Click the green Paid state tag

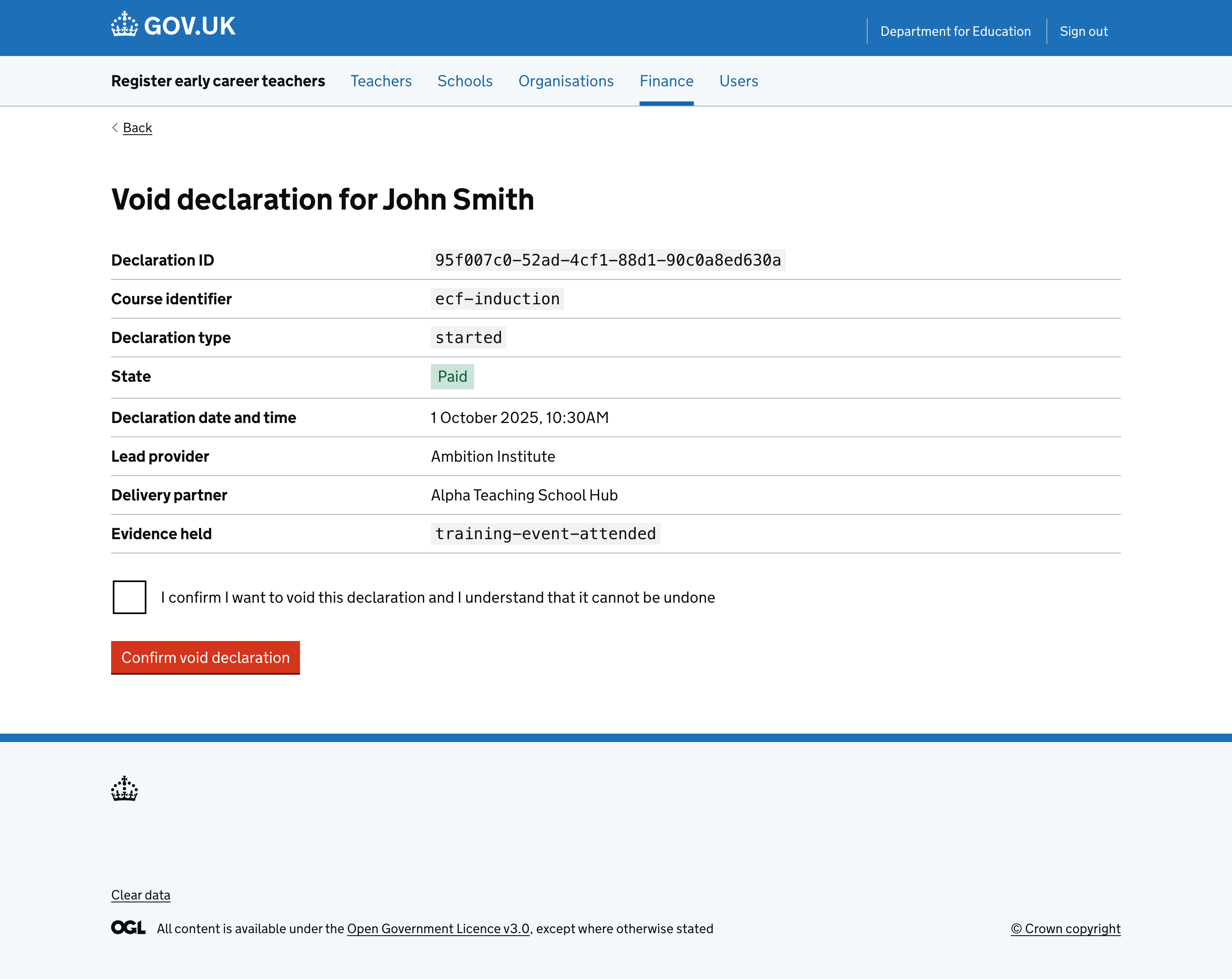[453, 377]
